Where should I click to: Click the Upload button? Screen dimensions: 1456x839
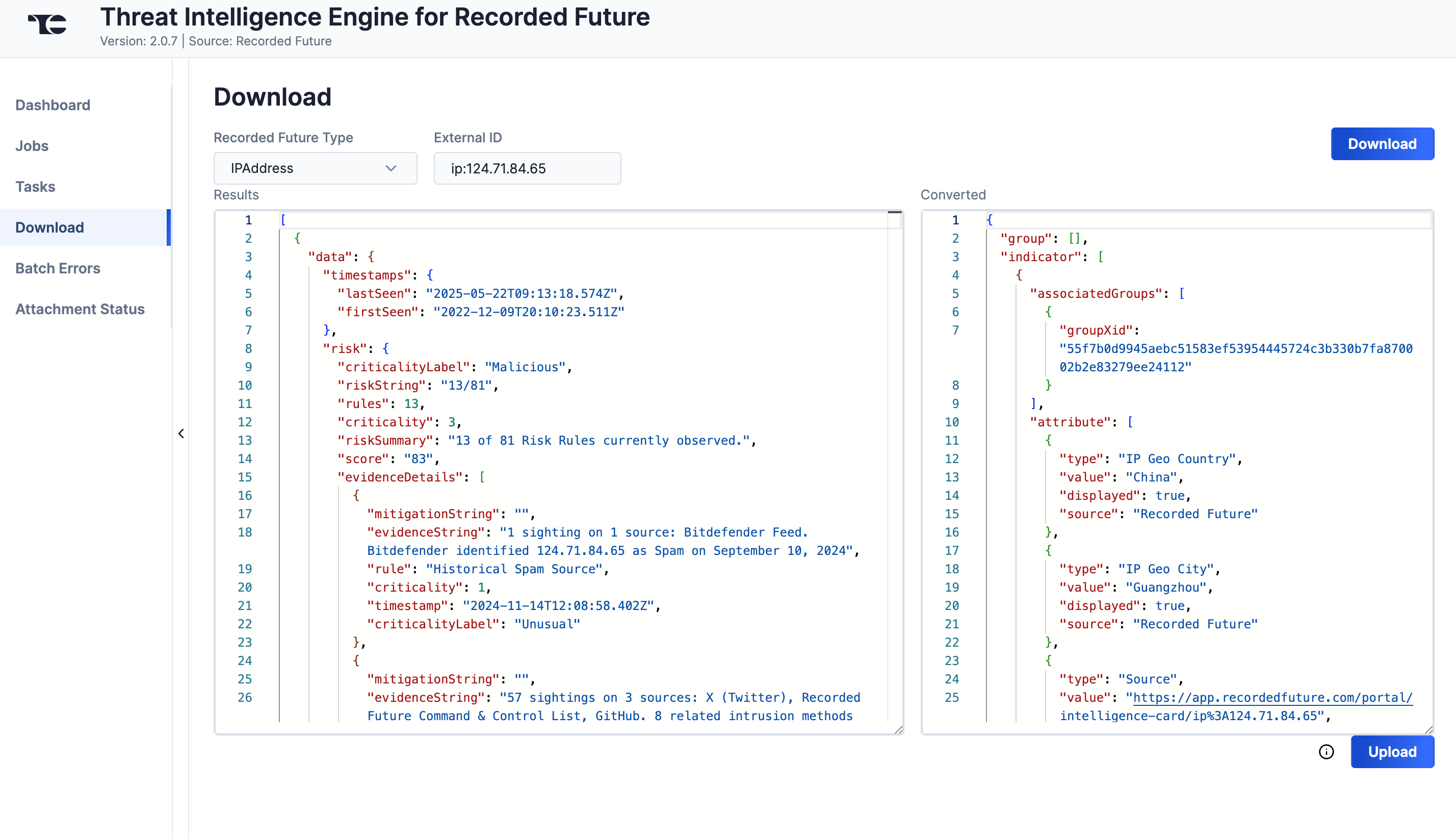[1392, 751]
